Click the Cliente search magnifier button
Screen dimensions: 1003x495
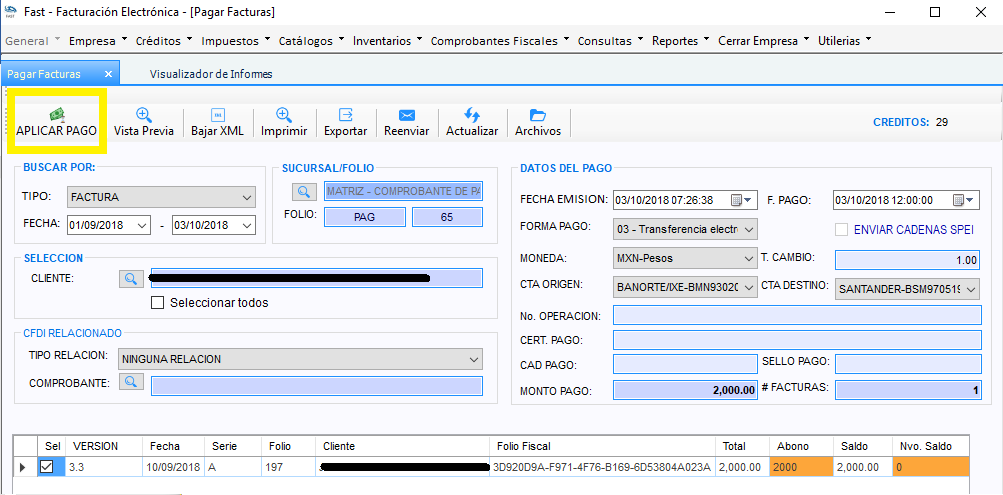[x=131, y=278]
